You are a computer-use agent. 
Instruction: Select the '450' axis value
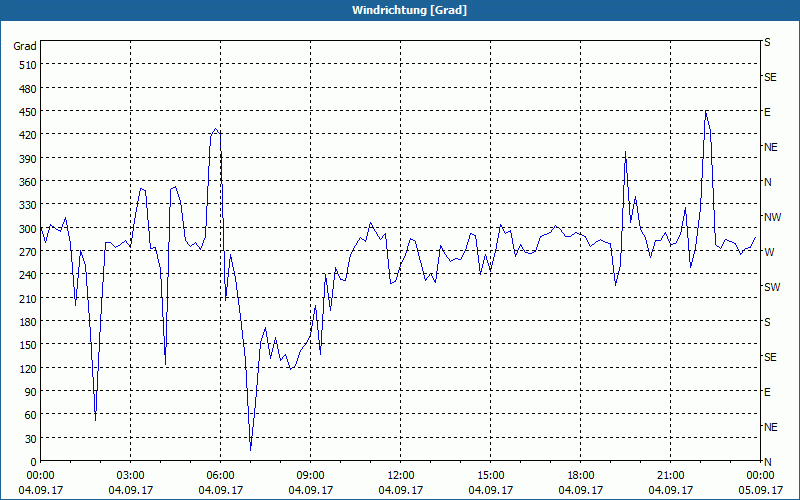click(29, 112)
